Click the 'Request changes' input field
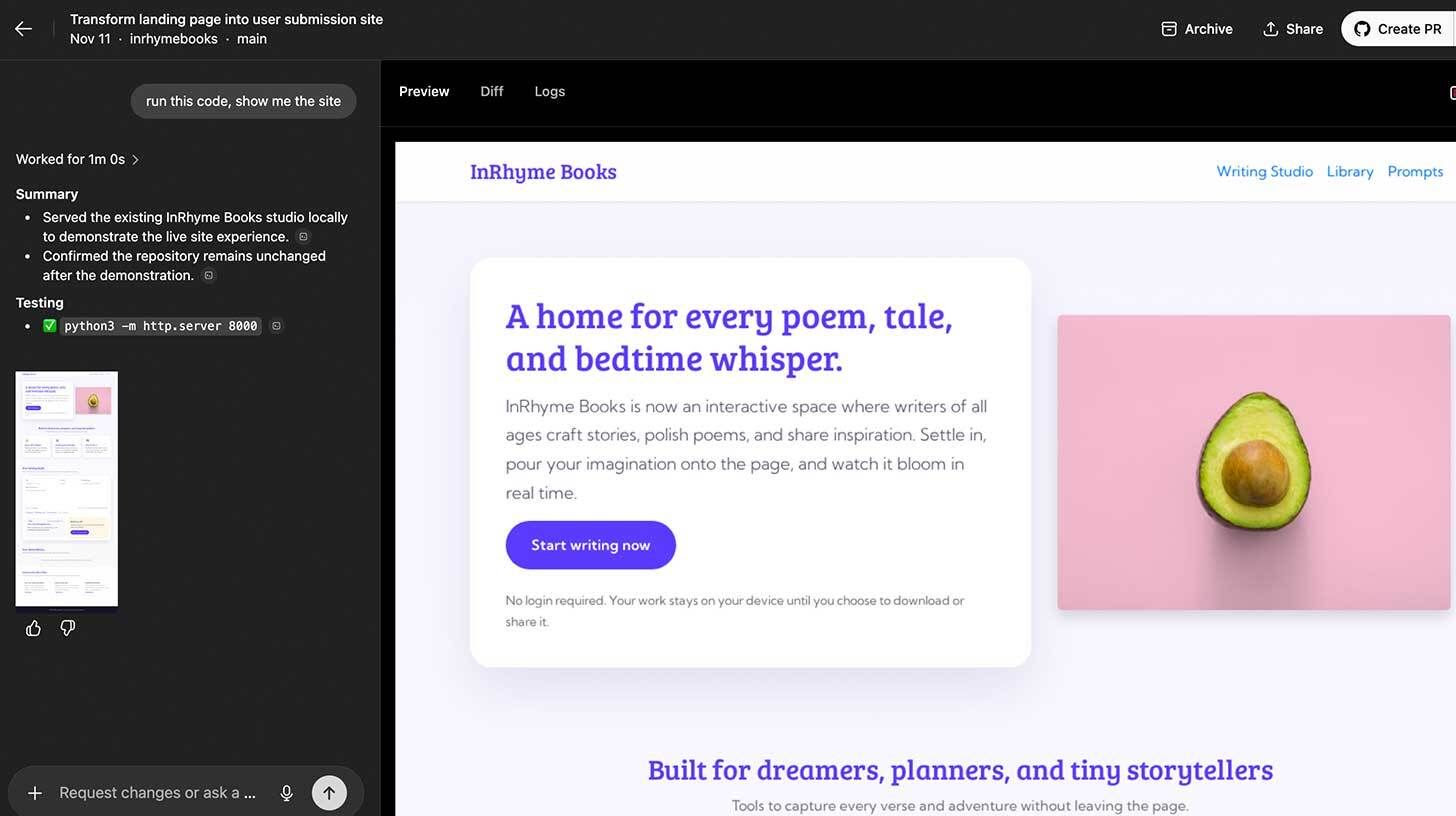Screen dimensions: 1456x816 tap(155, 792)
